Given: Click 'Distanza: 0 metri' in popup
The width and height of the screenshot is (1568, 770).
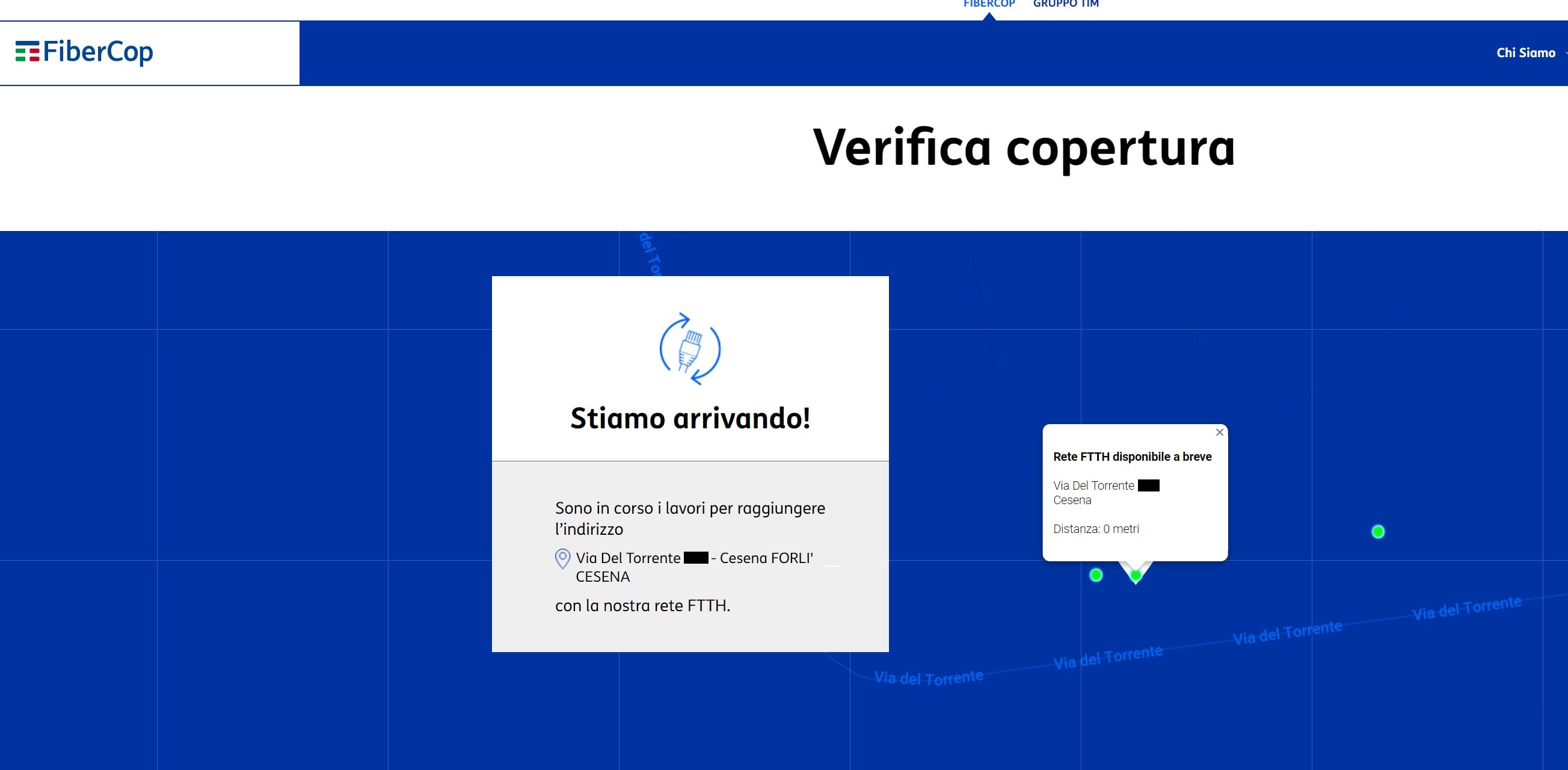Looking at the screenshot, I should [x=1096, y=529].
